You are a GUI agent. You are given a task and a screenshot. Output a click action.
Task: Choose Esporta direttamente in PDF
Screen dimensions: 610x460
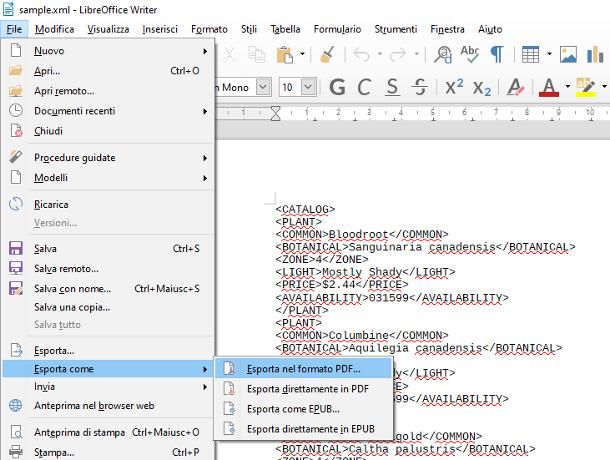coord(303,389)
